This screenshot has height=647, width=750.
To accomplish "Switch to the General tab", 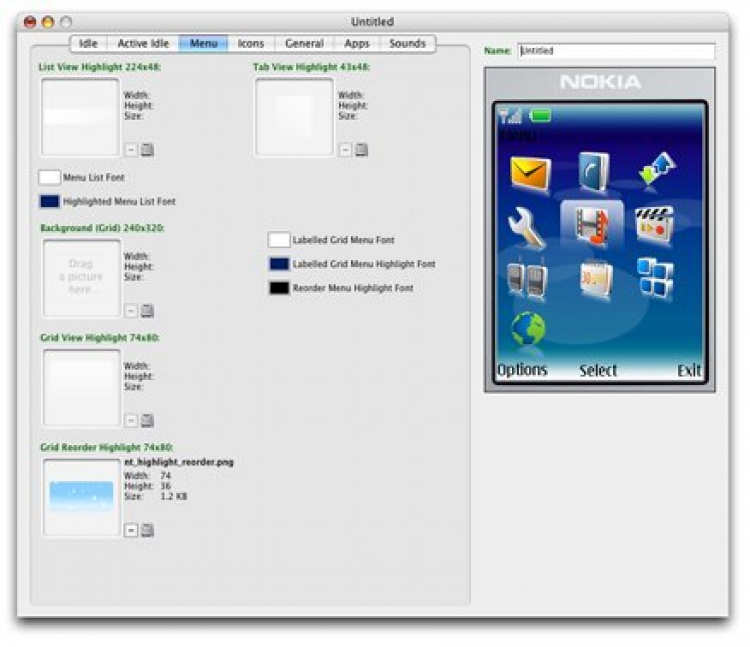I will (304, 44).
